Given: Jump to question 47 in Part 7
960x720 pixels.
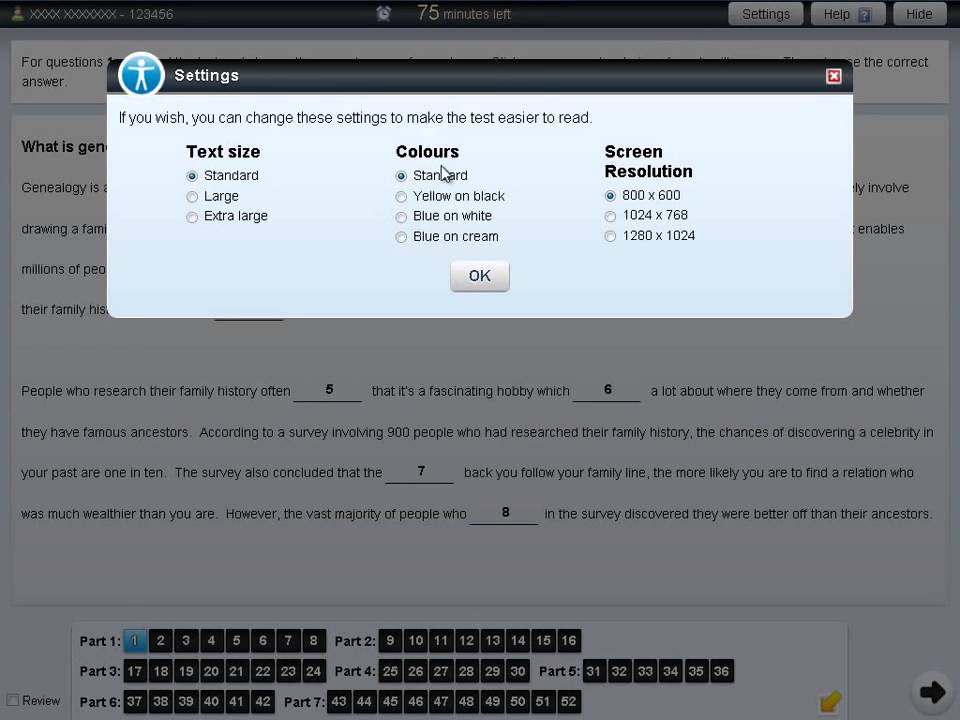Looking at the screenshot, I should pyautogui.click(x=441, y=702).
